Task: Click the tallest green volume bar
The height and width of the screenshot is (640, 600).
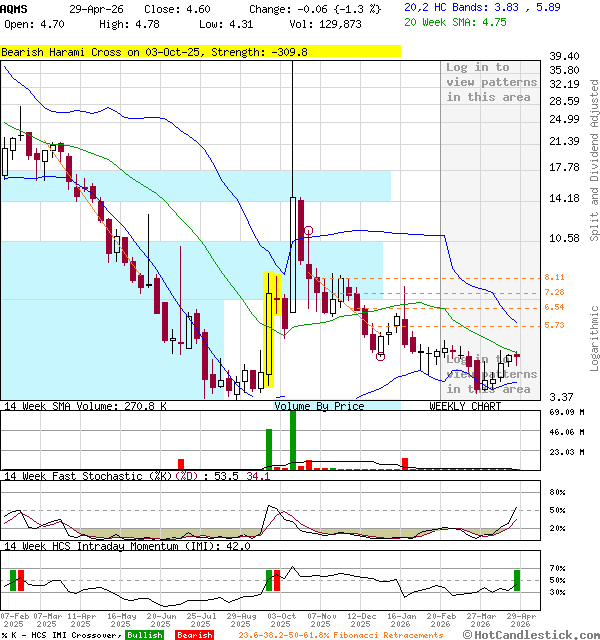Action: (292, 438)
